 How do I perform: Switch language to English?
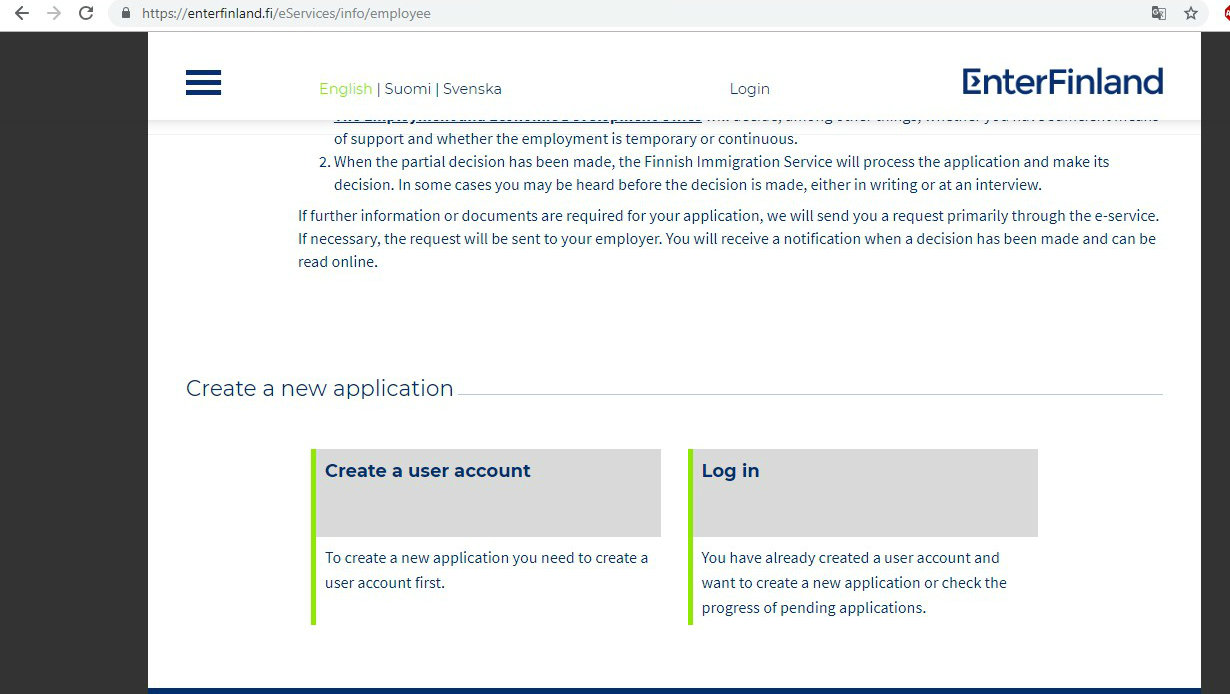[345, 89]
